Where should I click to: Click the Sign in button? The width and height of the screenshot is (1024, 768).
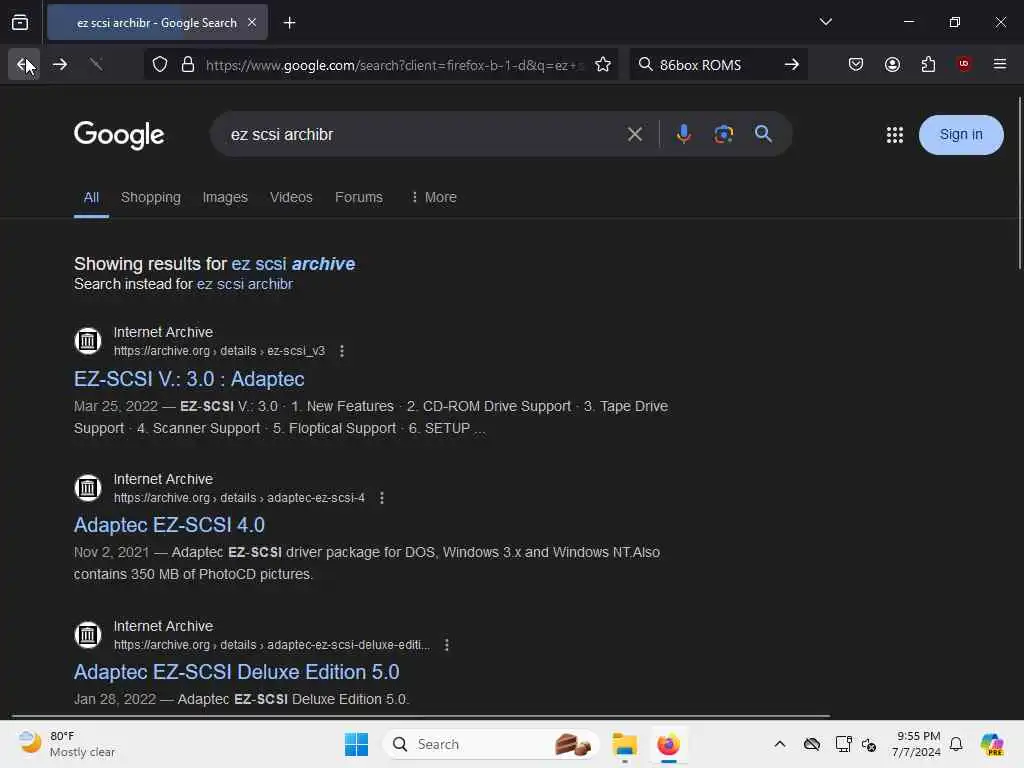(961, 135)
